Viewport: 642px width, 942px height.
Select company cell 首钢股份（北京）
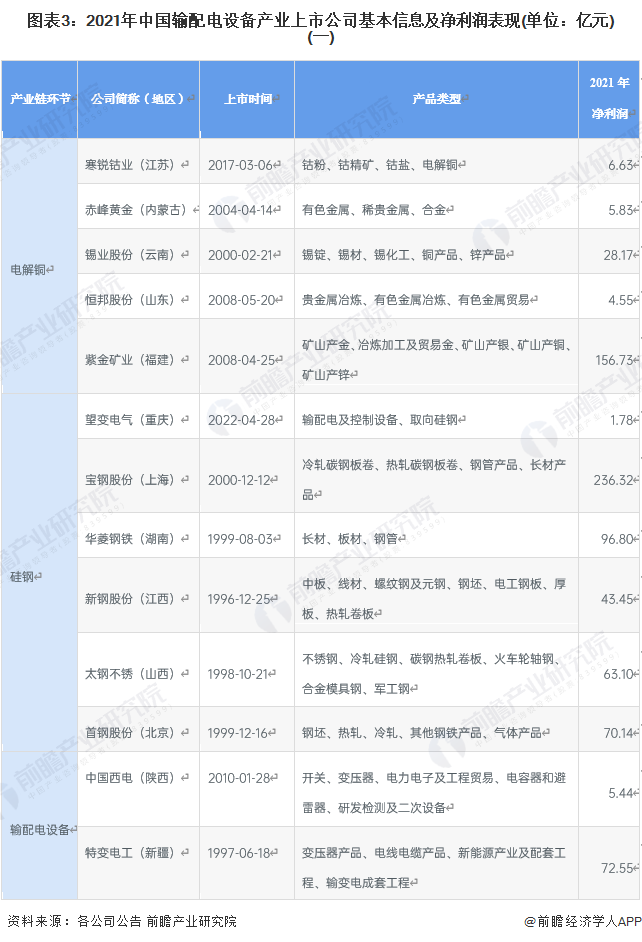tap(139, 729)
